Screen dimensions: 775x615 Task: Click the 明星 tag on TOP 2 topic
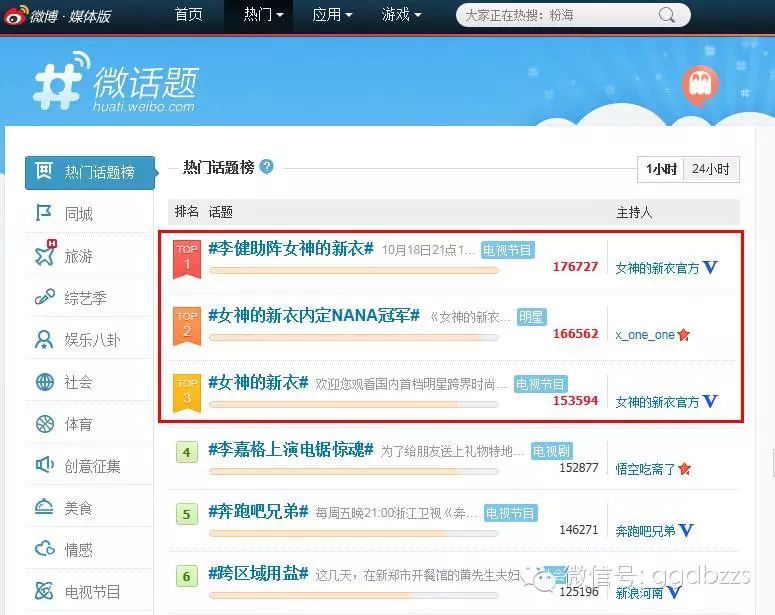531,317
